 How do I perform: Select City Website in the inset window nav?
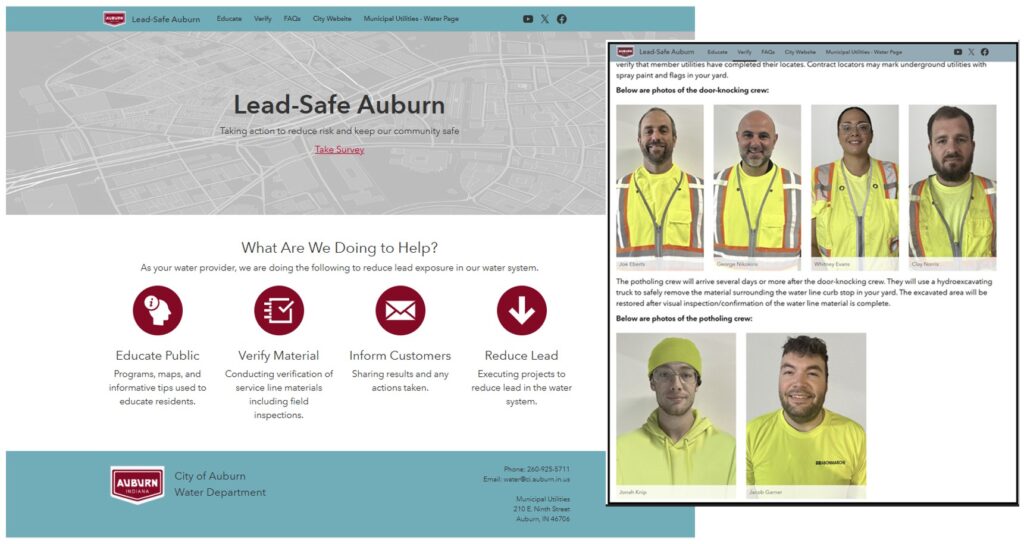point(800,52)
